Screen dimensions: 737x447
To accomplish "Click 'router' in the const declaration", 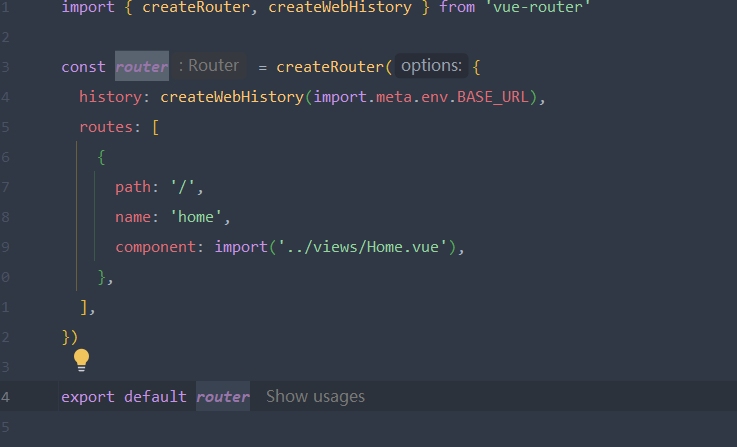I will coord(142,66).
